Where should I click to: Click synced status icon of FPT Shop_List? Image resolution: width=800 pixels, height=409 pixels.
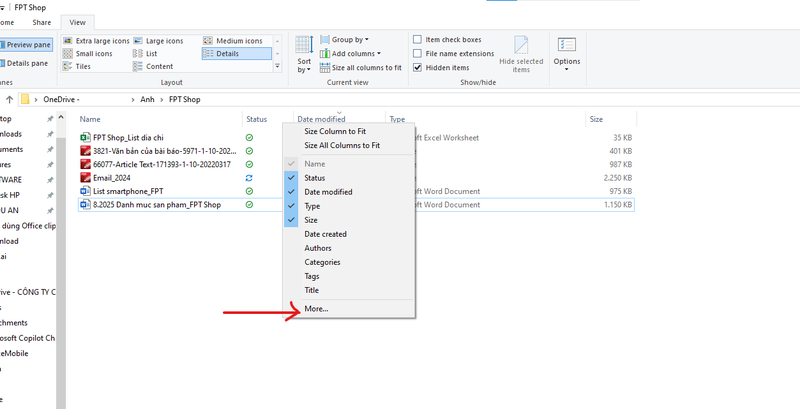(249, 138)
